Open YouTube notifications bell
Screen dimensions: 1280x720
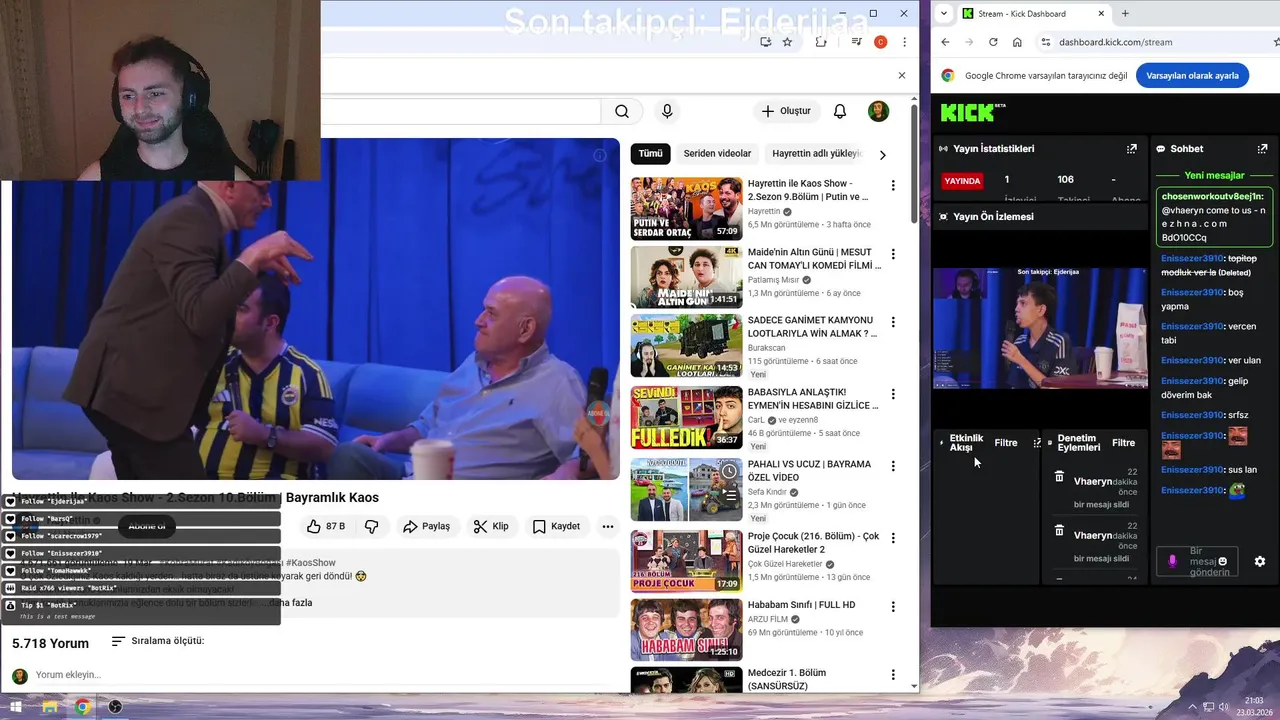click(840, 111)
